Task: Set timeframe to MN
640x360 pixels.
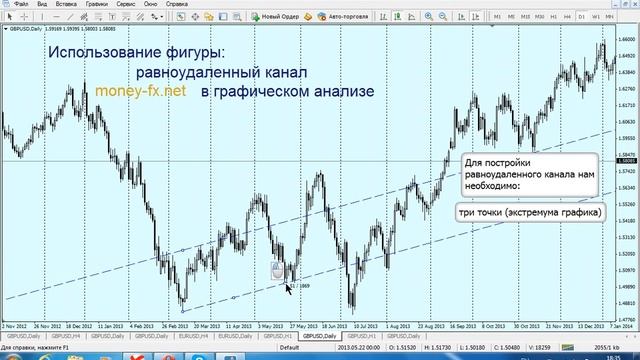Action: 609,17
